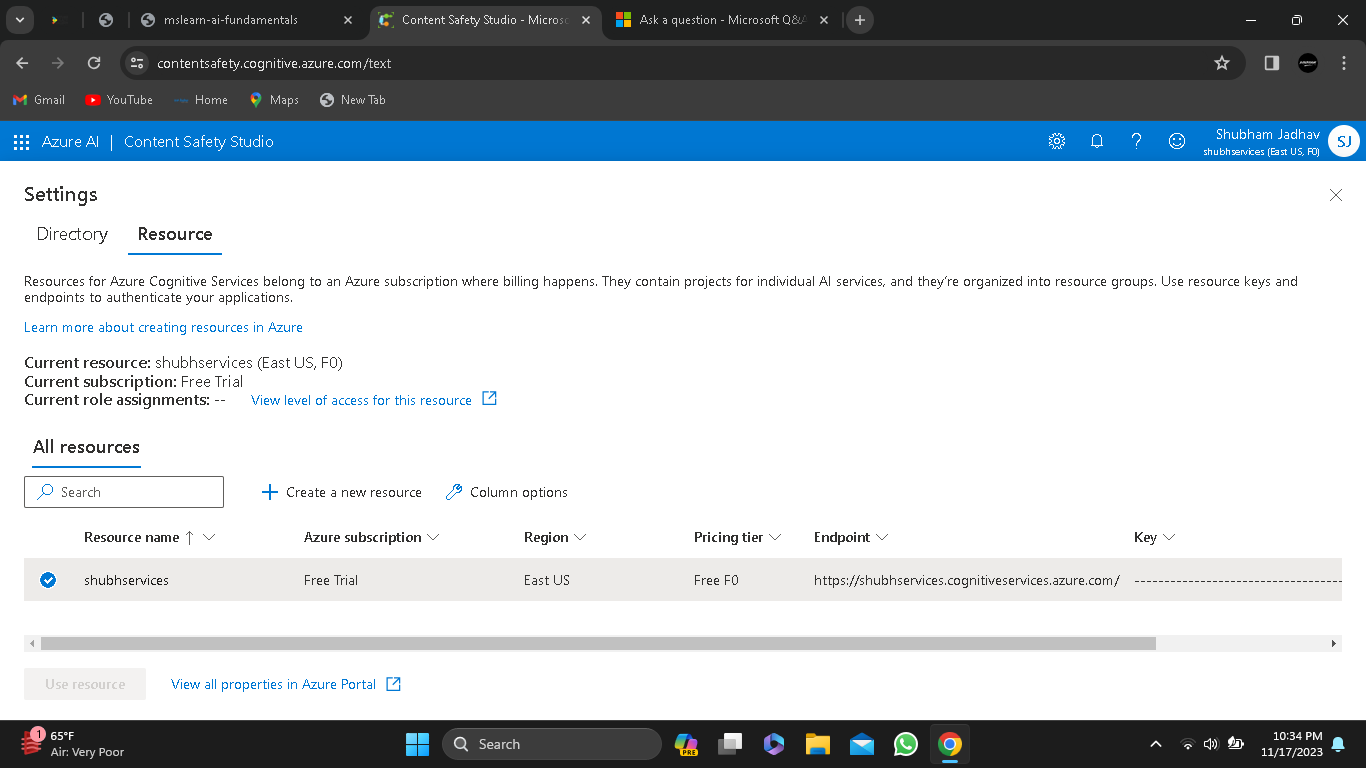The width and height of the screenshot is (1366, 768).
Task: View site information icon in address bar
Action: click(137, 63)
